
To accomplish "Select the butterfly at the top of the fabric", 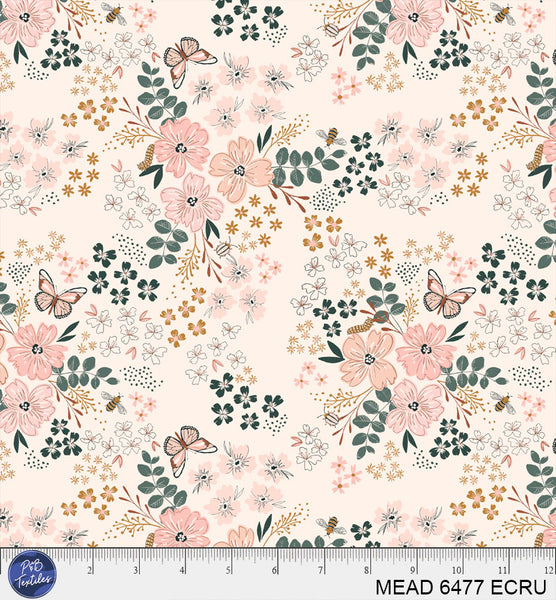I will [190, 61].
